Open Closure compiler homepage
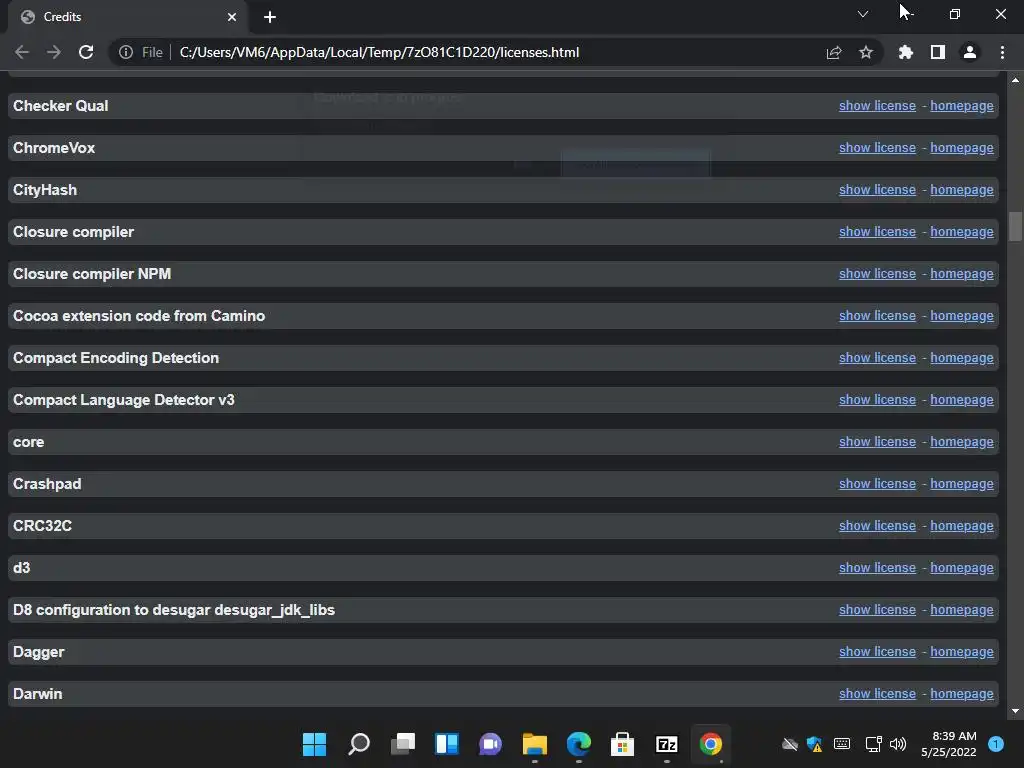The width and height of the screenshot is (1024, 768). tap(962, 232)
